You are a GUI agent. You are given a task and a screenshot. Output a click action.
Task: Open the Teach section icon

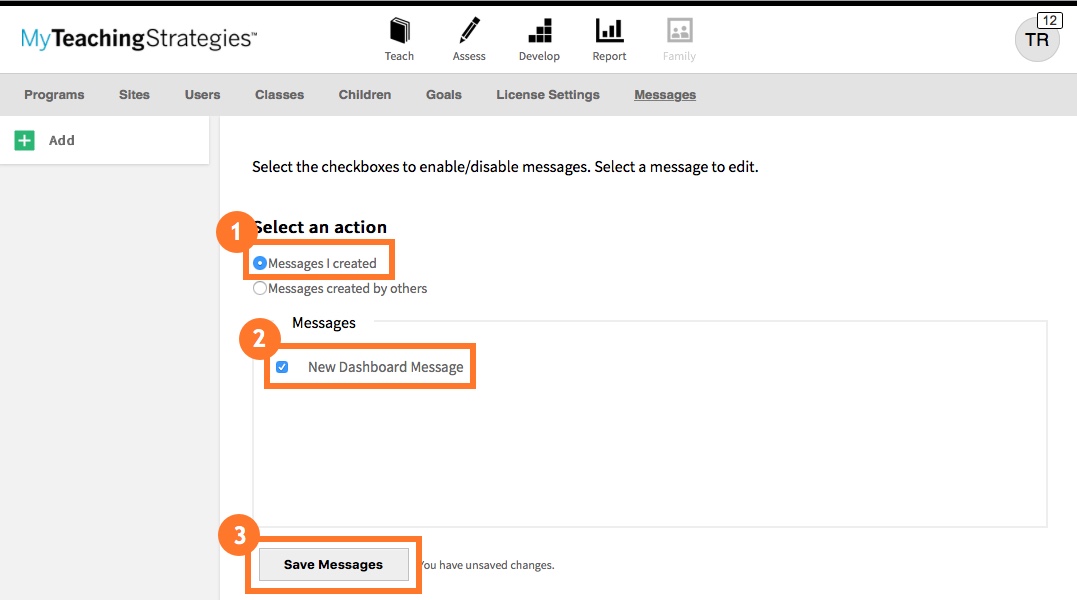399,32
